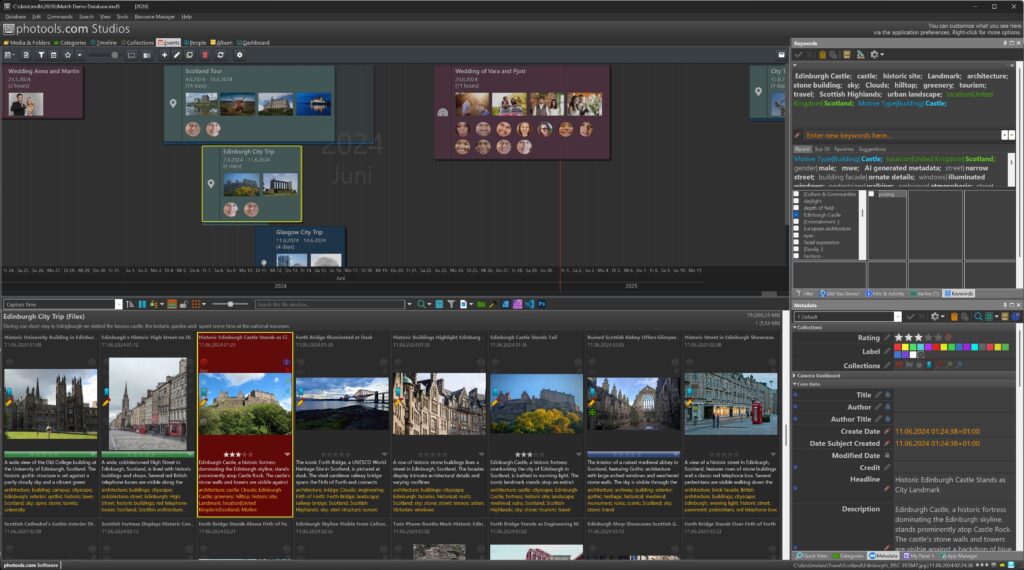Screen dimensions: 1024x570
Task: Check the daylight keyword checkbox
Action: point(796,201)
